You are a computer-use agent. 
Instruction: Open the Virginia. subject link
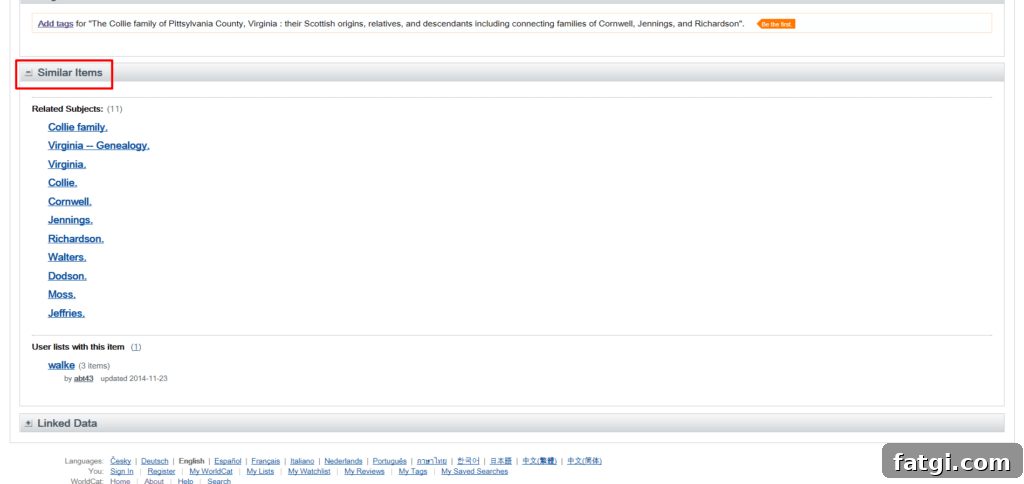pos(67,165)
